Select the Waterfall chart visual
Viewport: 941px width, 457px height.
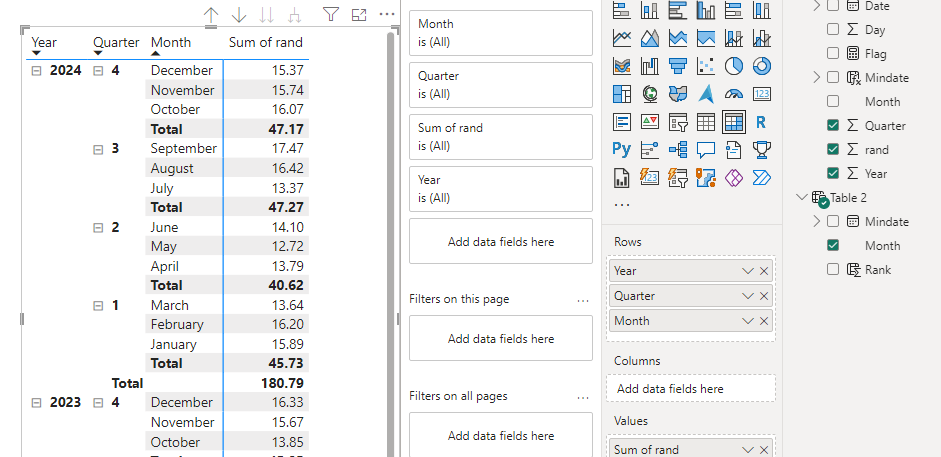click(x=649, y=65)
